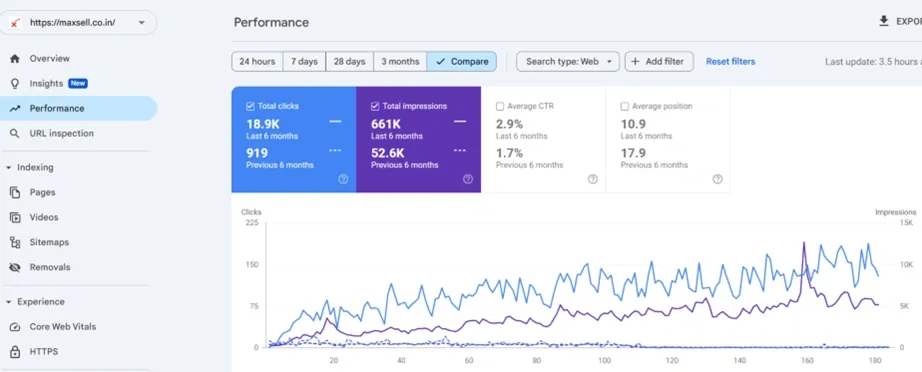Click the URL inspection magnifier icon
The height and width of the screenshot is (372, 922).
15,133
